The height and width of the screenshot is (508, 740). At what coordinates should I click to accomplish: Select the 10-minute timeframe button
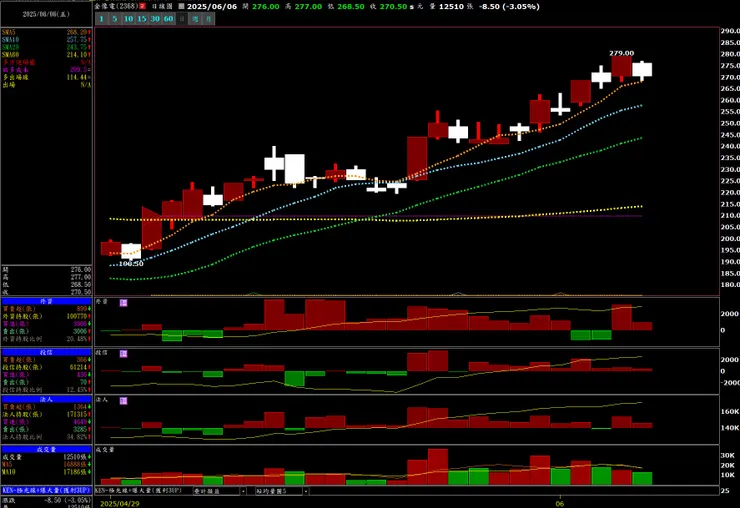[128, 19]
